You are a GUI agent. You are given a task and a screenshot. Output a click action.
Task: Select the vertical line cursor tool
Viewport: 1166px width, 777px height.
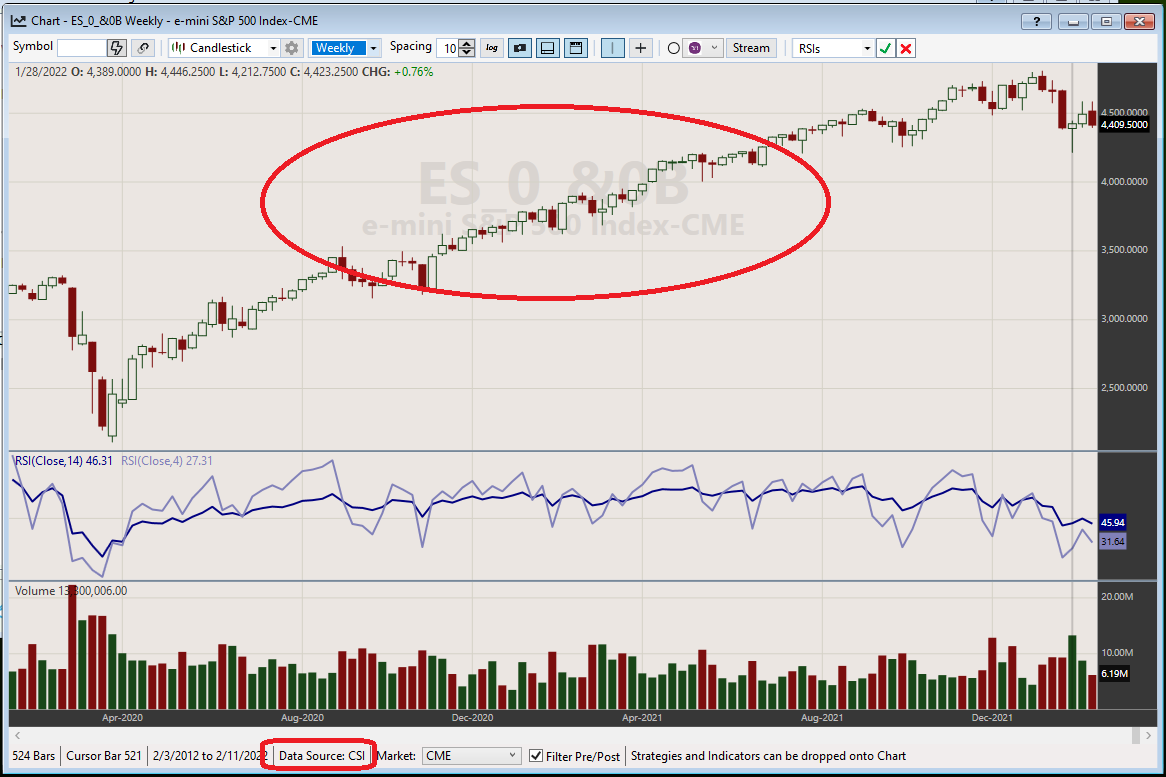coord(613,48)
